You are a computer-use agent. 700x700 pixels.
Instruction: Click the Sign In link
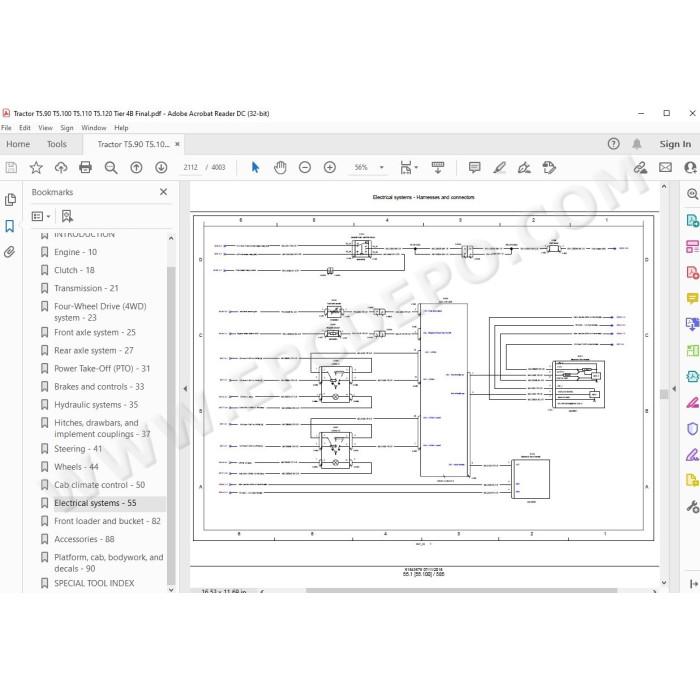pos(675,144)
